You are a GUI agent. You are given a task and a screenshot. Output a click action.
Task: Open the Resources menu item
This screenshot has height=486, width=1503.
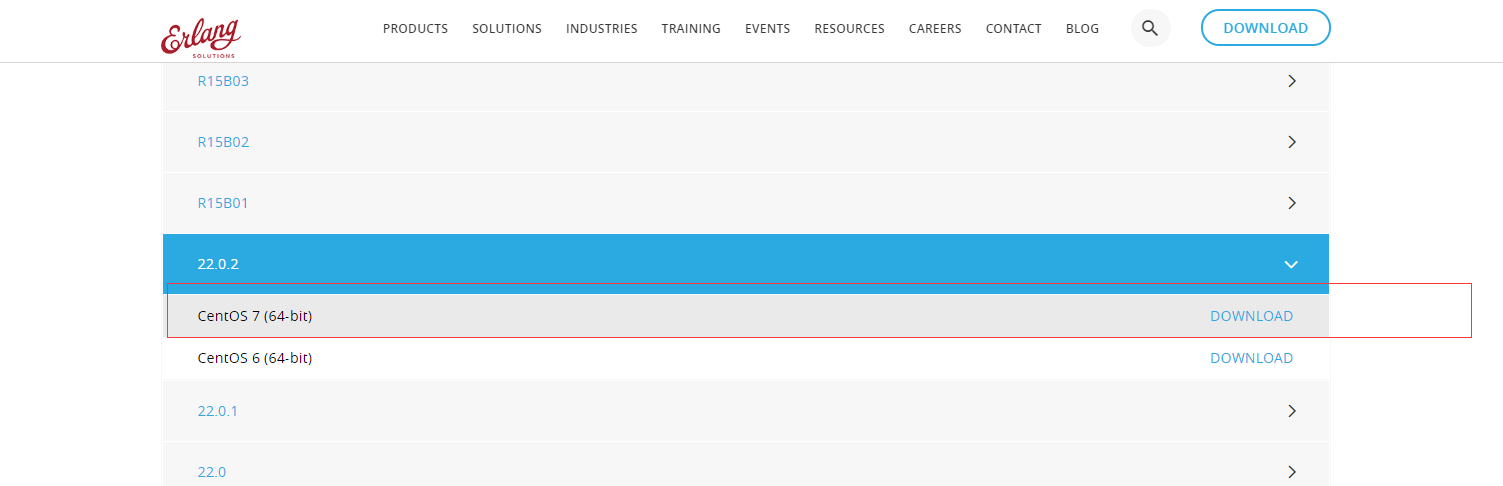point(849,29)
